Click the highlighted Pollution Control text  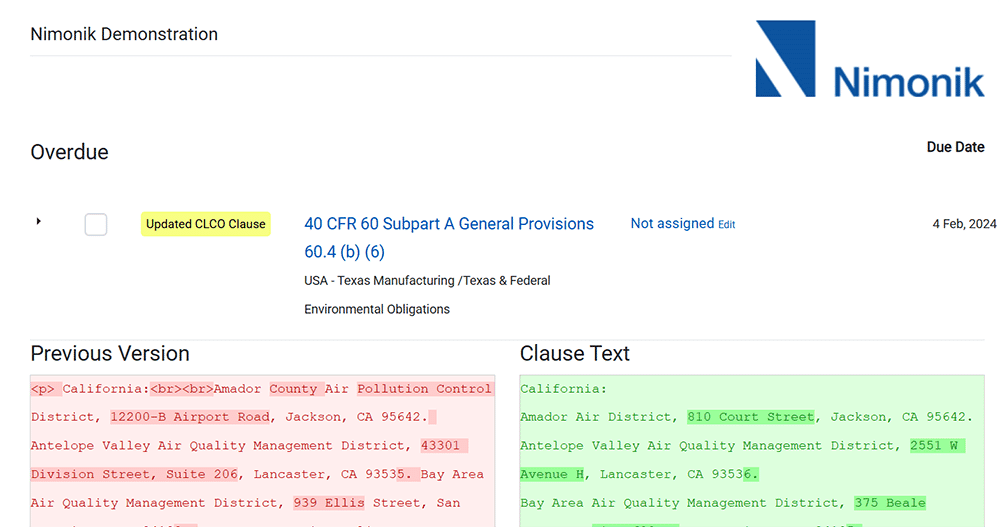point(424,389)
